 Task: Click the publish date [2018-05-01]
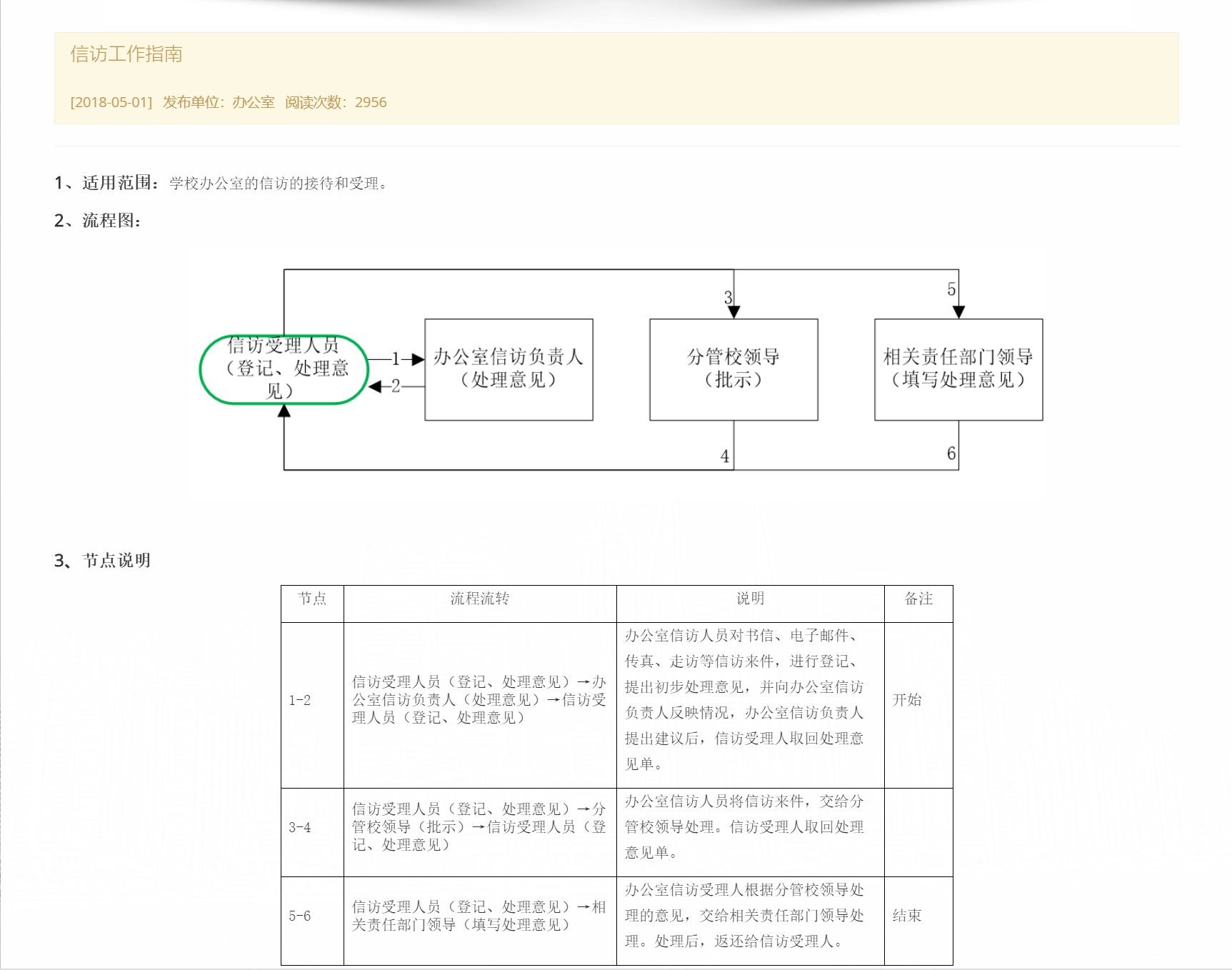click(x=111, y=102)
